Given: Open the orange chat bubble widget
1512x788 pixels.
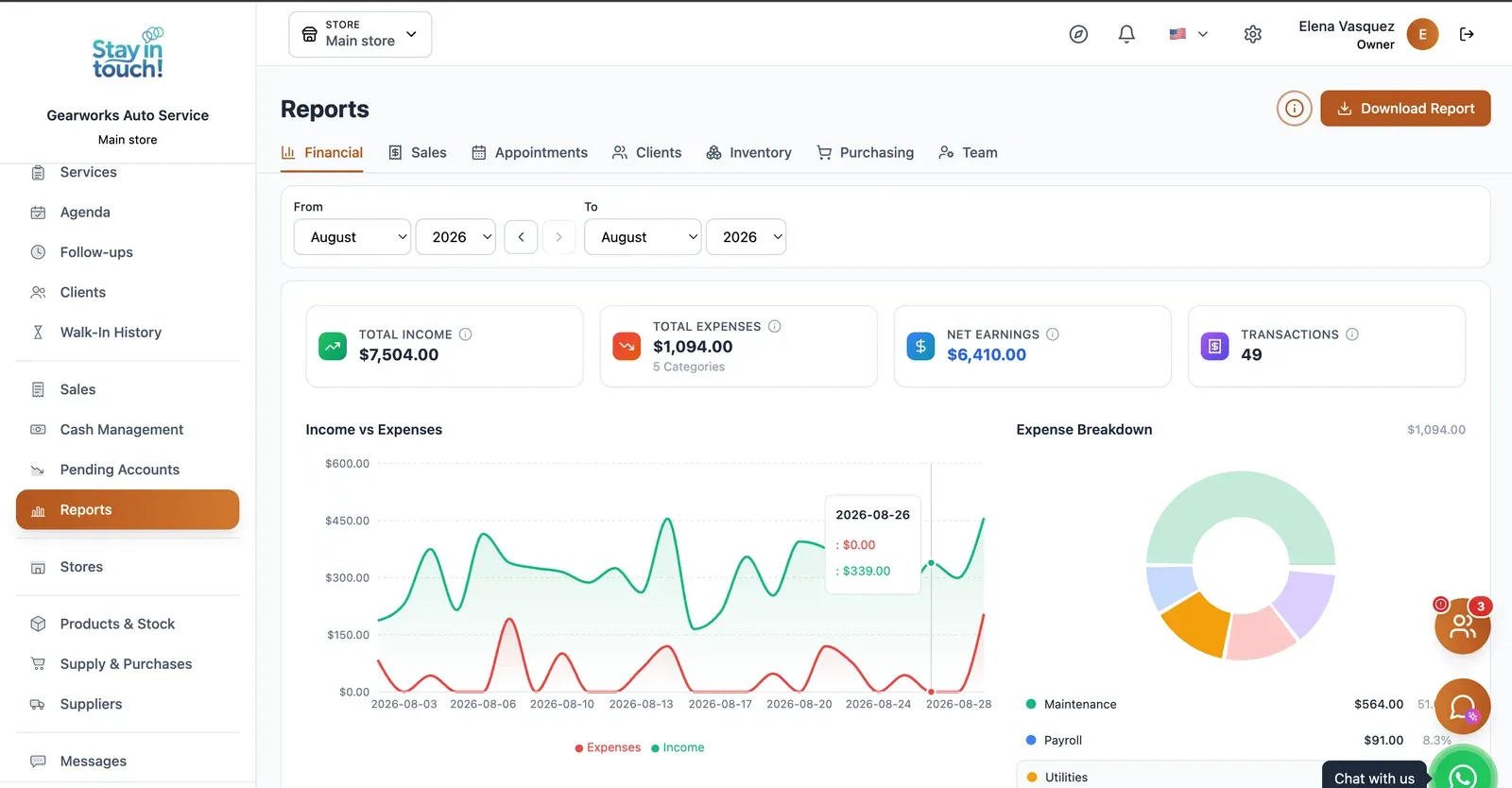Looking at the screenshot, I should (1462, 707).
